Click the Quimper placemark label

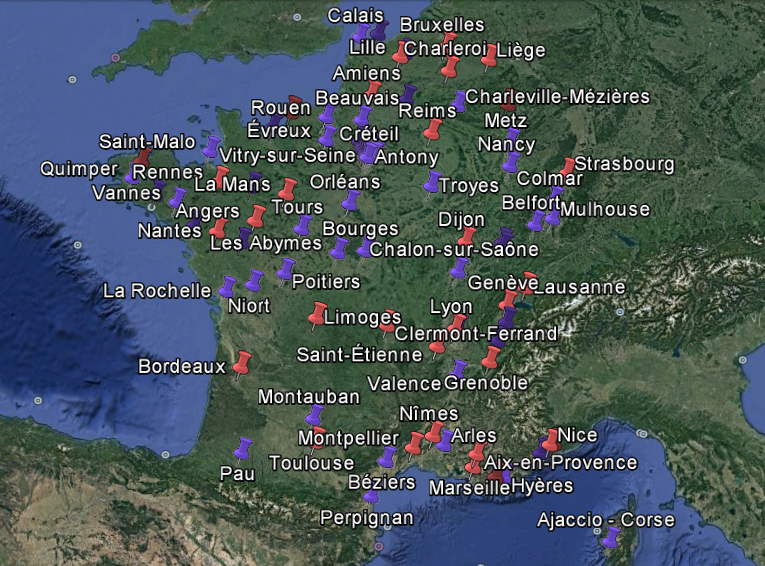[x=79, y=169]
